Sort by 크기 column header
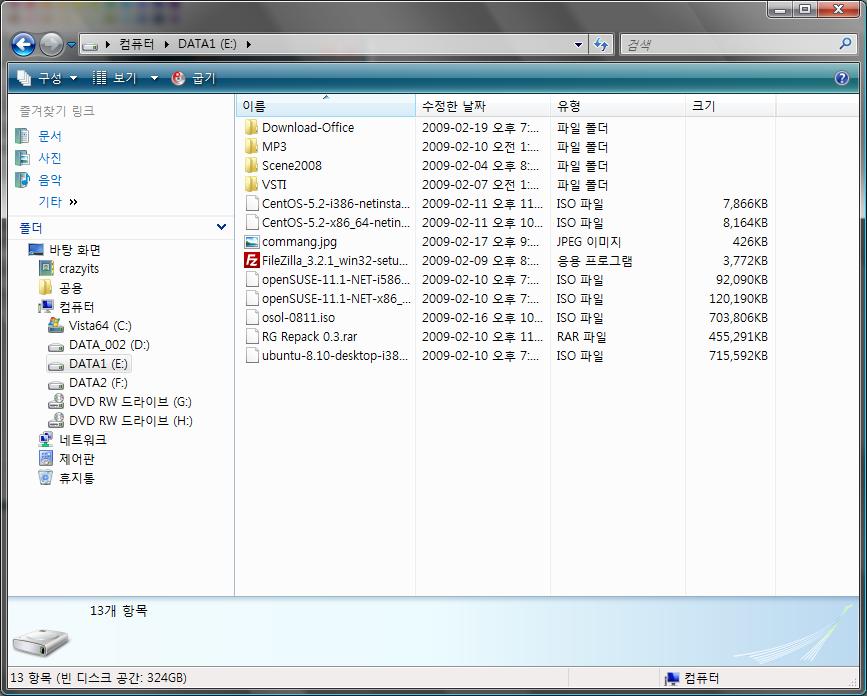This screenshot has height=696, width=867. [x=730, y=106]
